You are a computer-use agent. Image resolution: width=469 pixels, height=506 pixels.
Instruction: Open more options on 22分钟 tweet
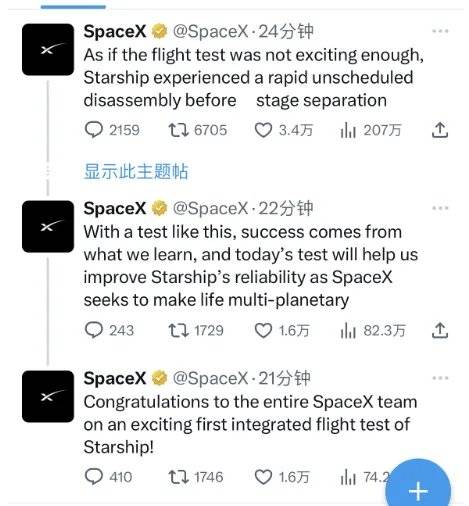pos(440,208)
